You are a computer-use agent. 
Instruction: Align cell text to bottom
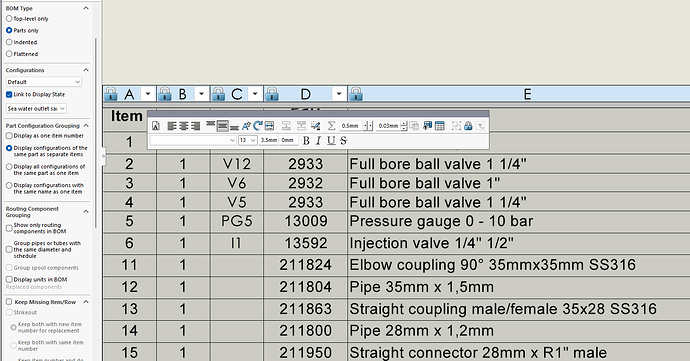tap(234, 127)
